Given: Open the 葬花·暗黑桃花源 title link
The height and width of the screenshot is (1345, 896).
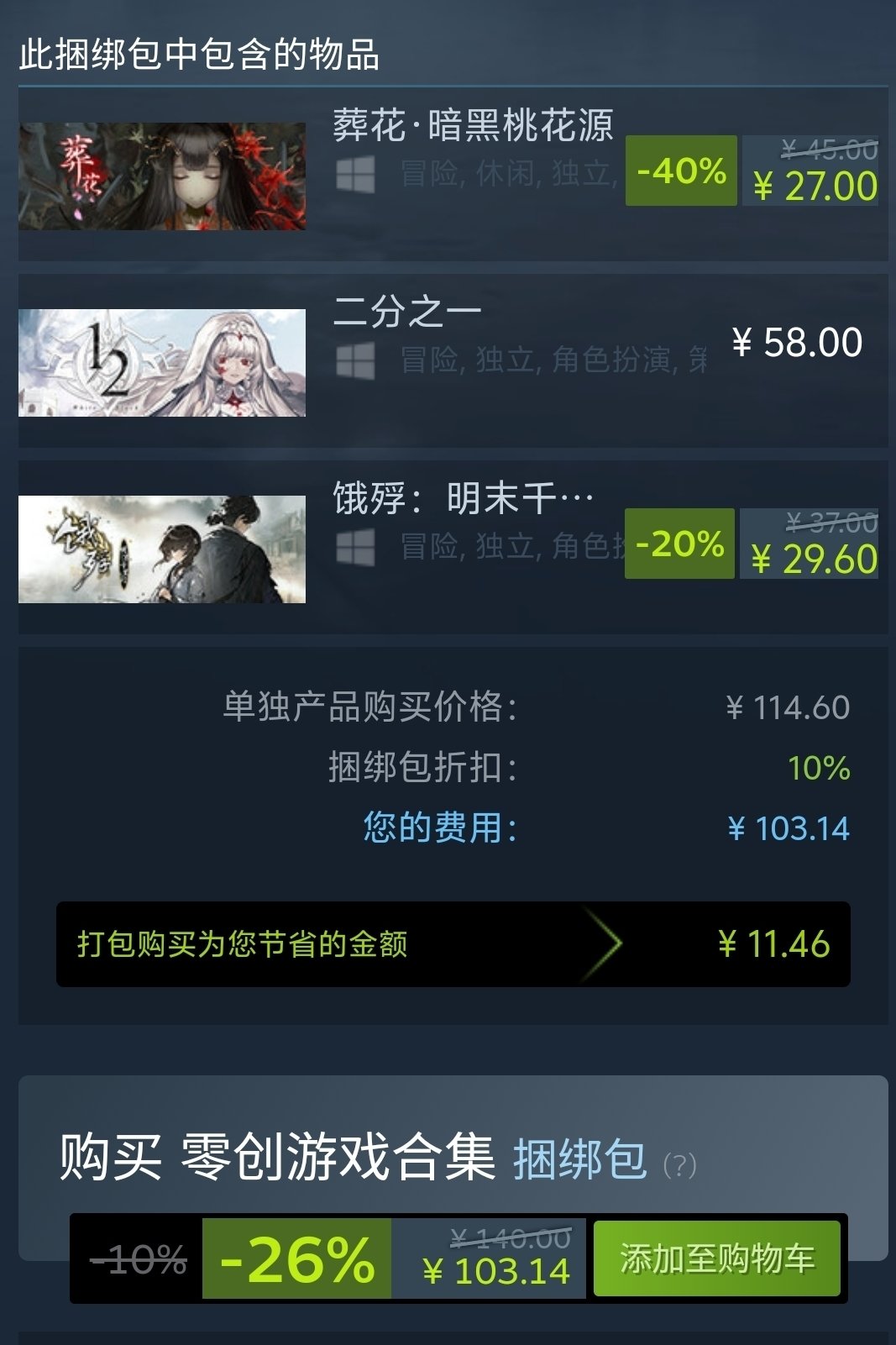Looking at the screenshot, I should [473, 126].
